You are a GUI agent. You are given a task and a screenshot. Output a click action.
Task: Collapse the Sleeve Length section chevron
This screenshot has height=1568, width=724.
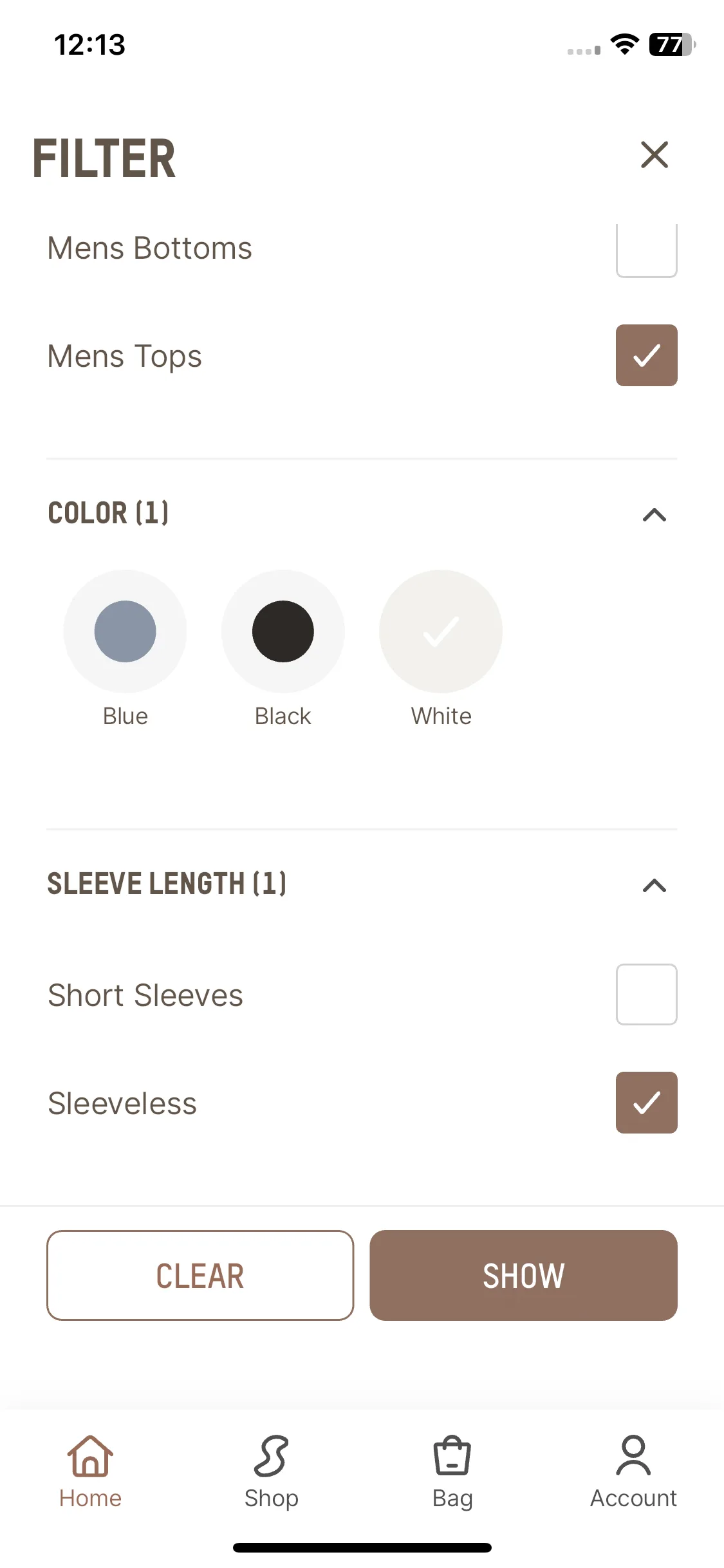(x=654, y=886)
